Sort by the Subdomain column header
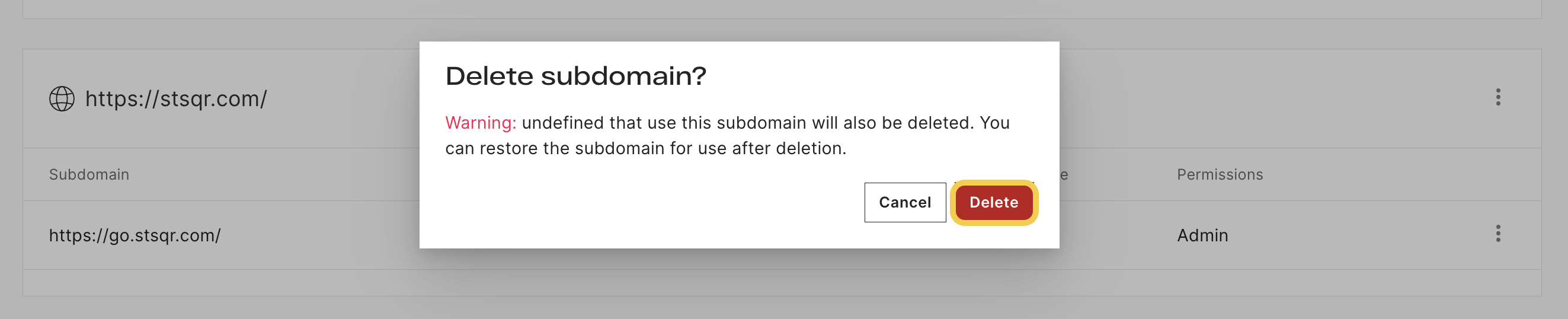Screen dimensions: 1568x319 (89, 175)
